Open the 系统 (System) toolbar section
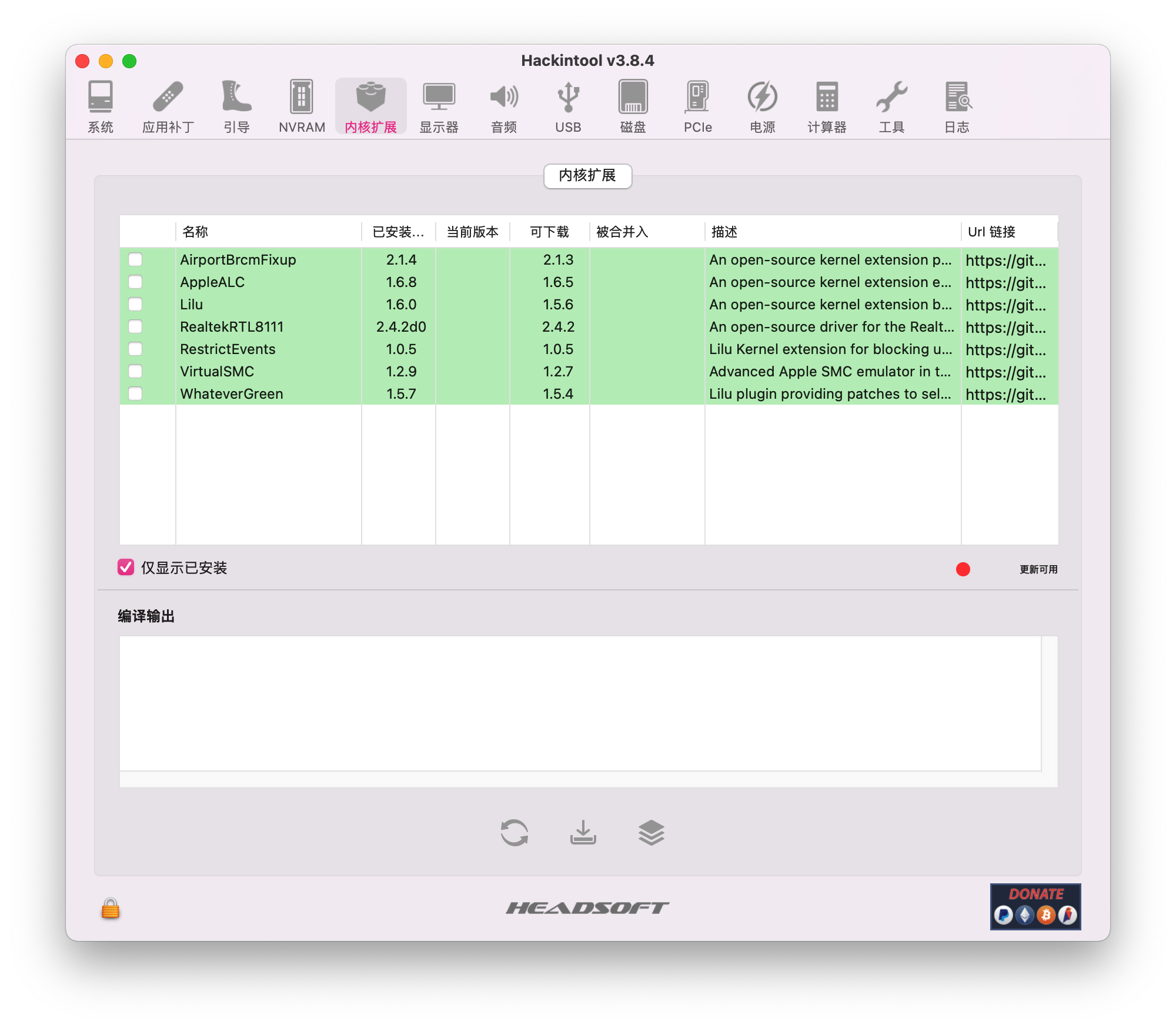 [101, 106]
